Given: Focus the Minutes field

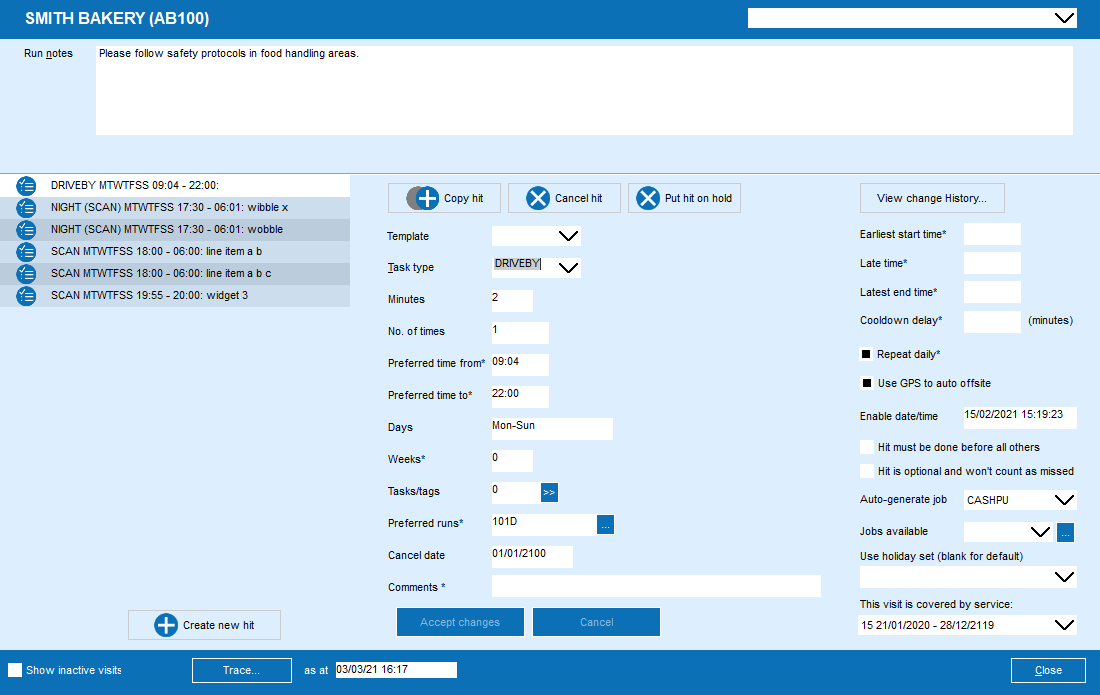Looking at the screenshot, I should [512, 300].
